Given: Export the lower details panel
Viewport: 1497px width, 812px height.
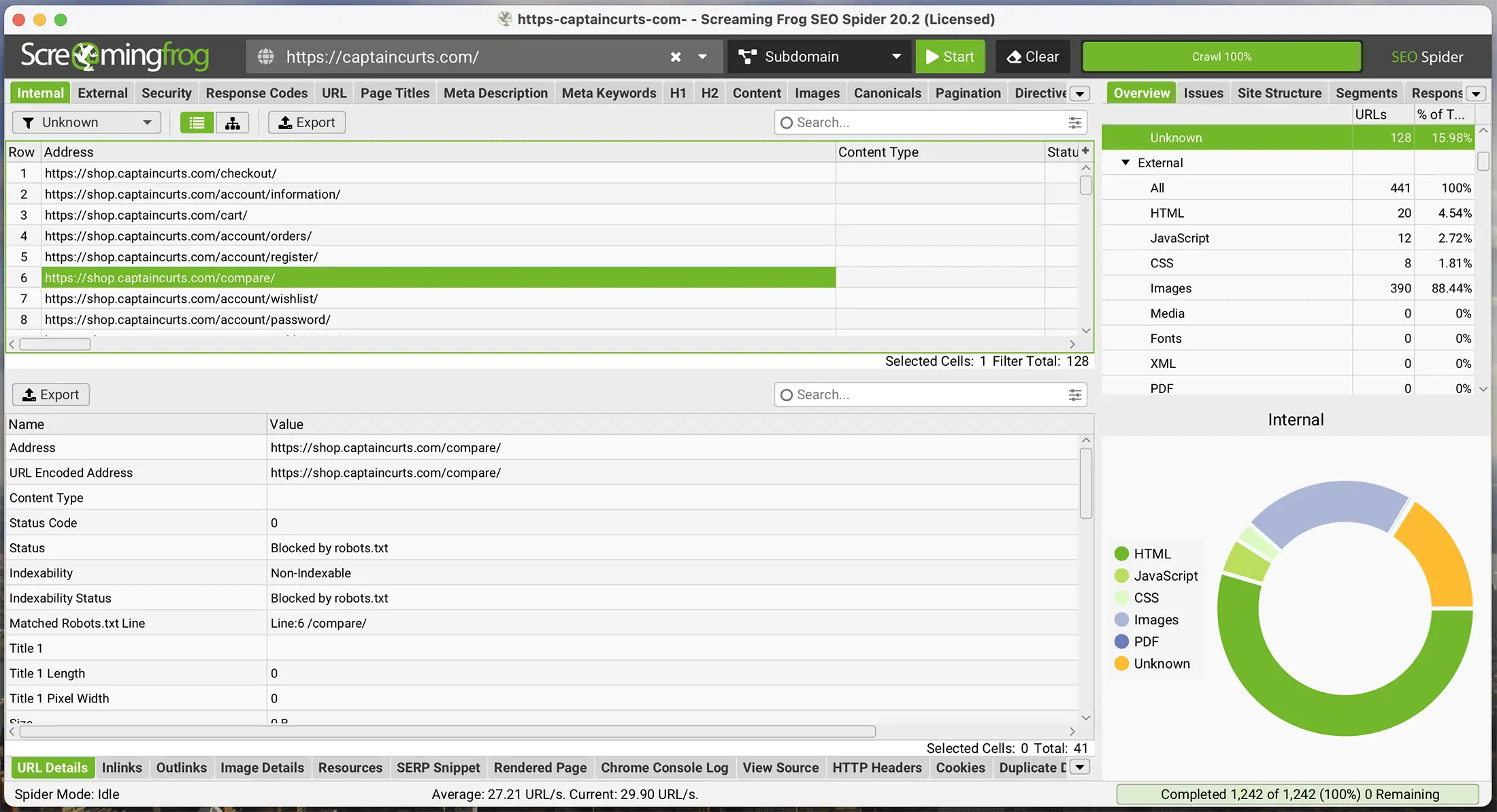Looking at the screenshot, I should 51,394.
